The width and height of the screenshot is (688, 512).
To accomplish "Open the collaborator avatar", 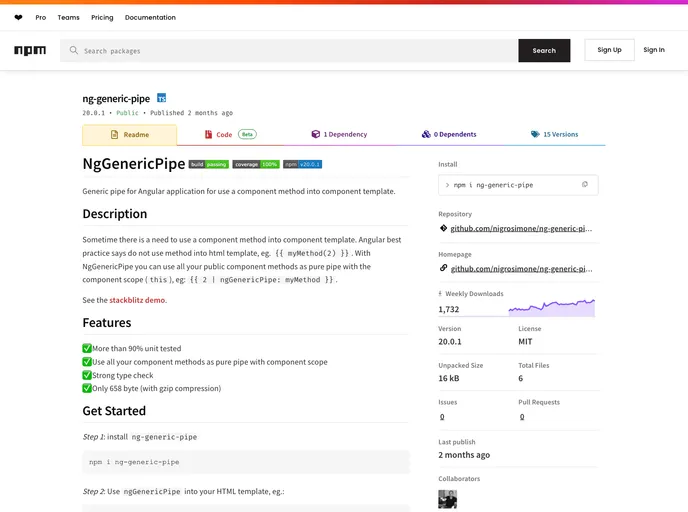I will click(x=447, y=498).
